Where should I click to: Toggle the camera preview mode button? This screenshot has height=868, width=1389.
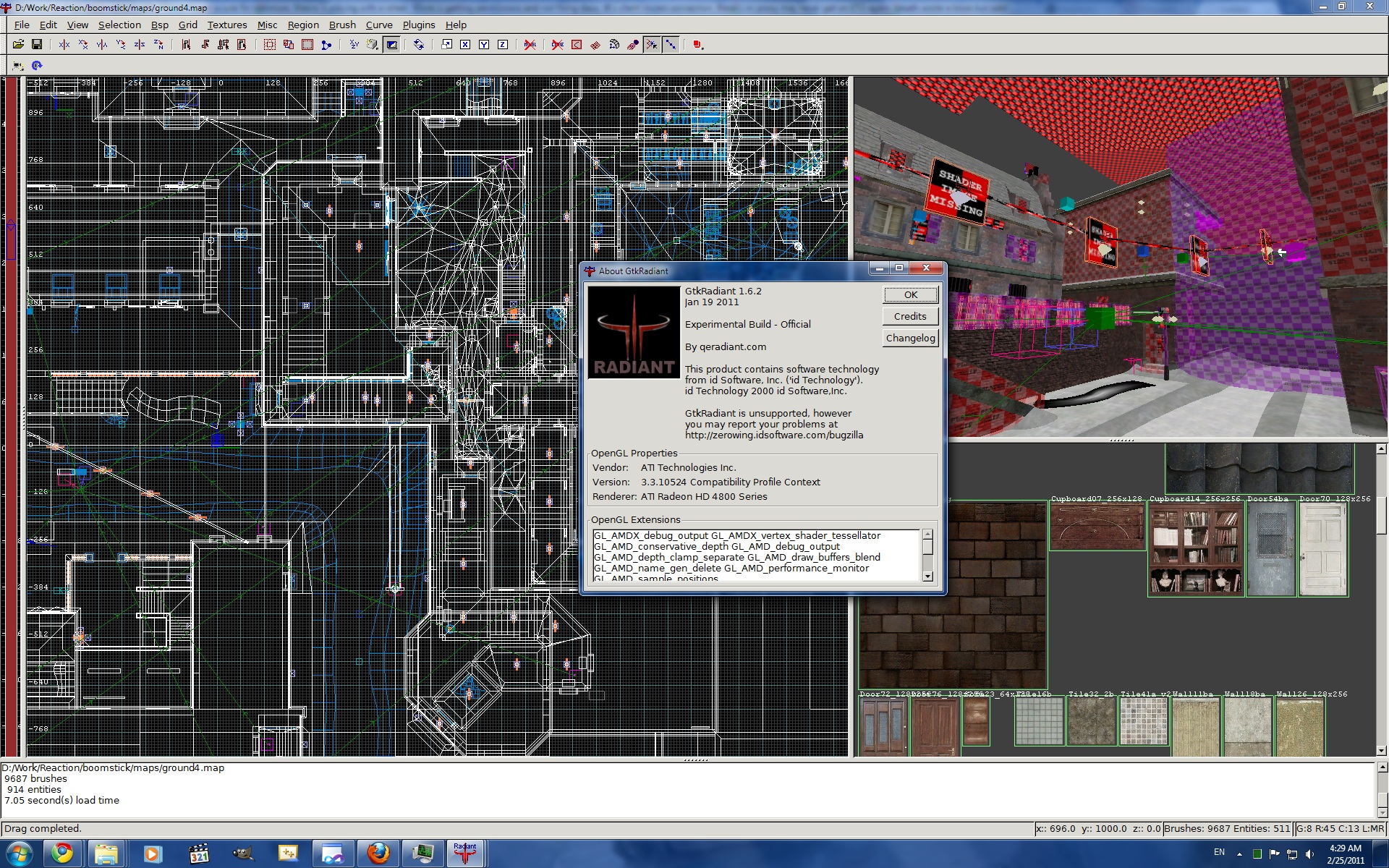391,45
